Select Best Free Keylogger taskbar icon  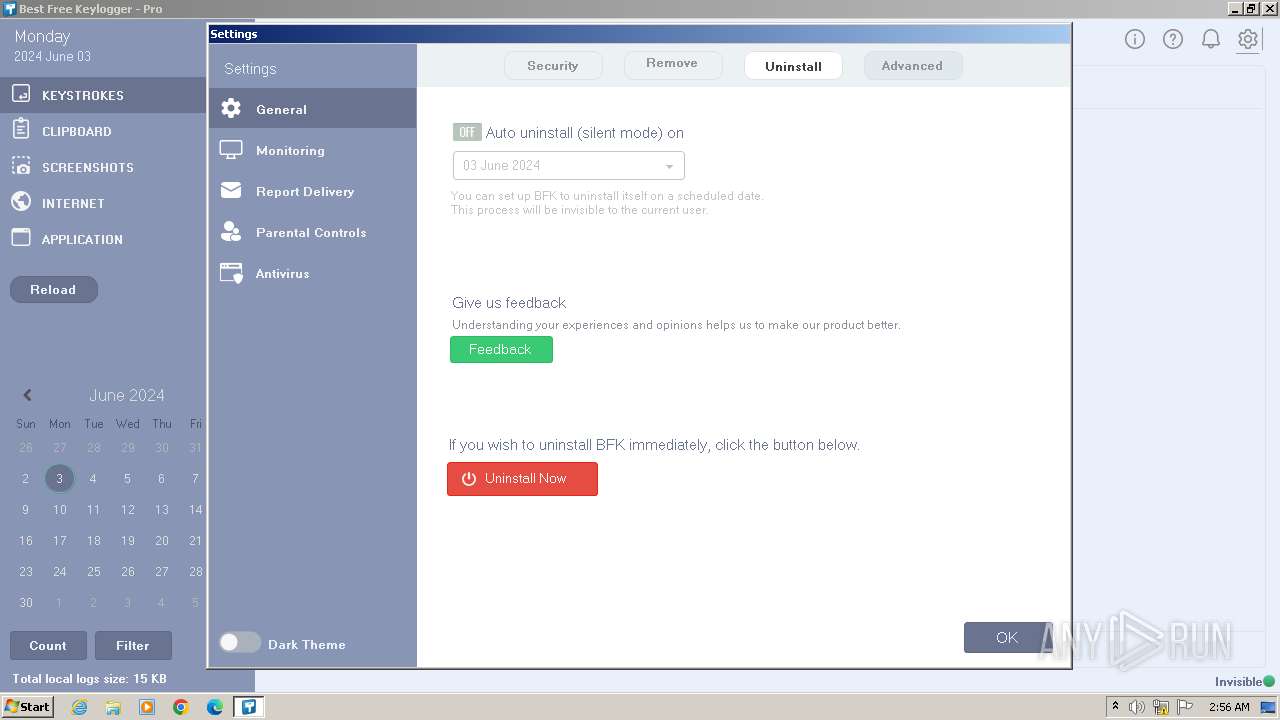(249, 707)
